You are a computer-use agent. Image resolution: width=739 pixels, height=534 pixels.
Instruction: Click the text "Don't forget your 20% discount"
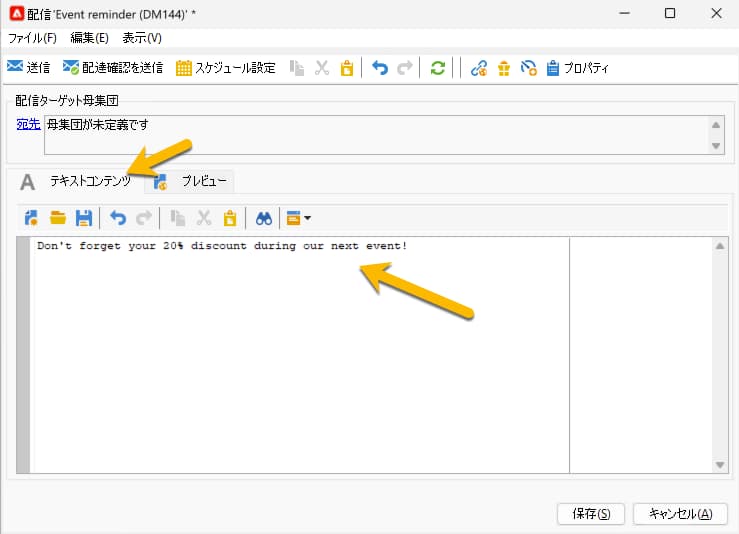tap(141, 246)
